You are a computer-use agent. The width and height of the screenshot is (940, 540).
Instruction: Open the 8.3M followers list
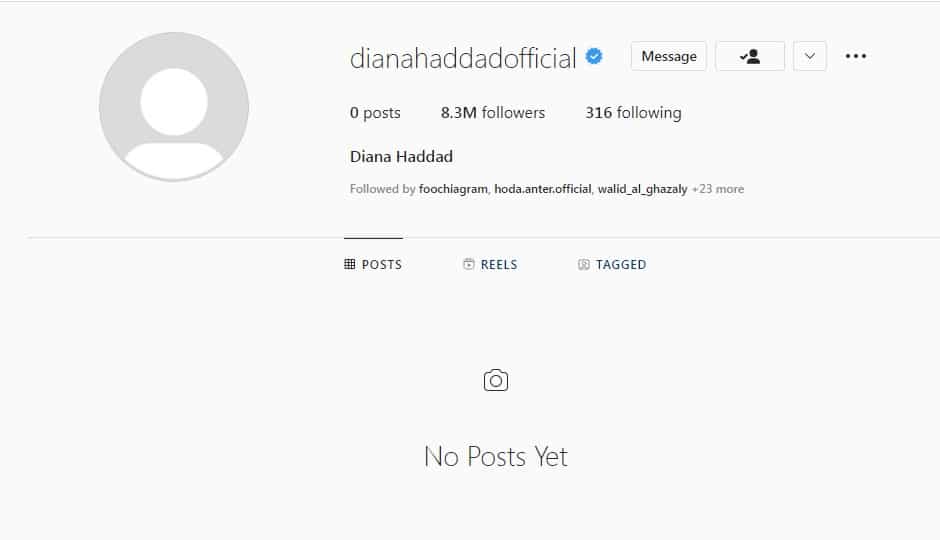tap(493, 113)
